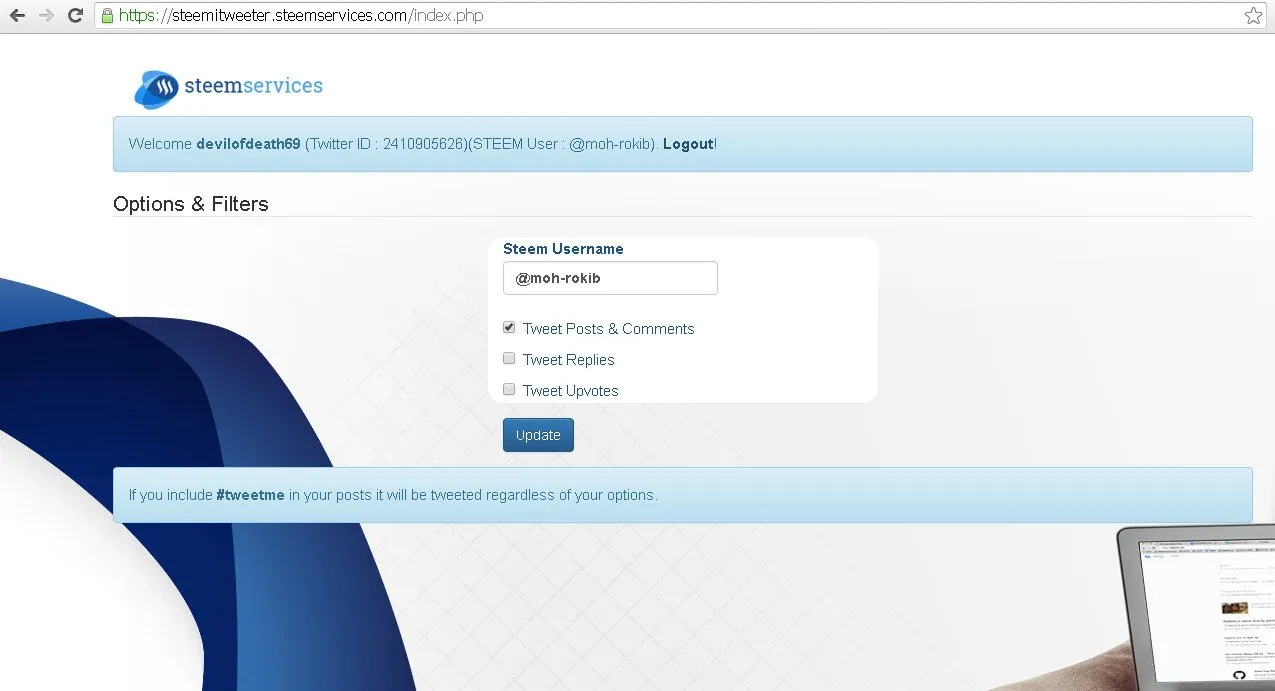
Task: Go forward with the browser forward arrow
Action: point(46,16)
